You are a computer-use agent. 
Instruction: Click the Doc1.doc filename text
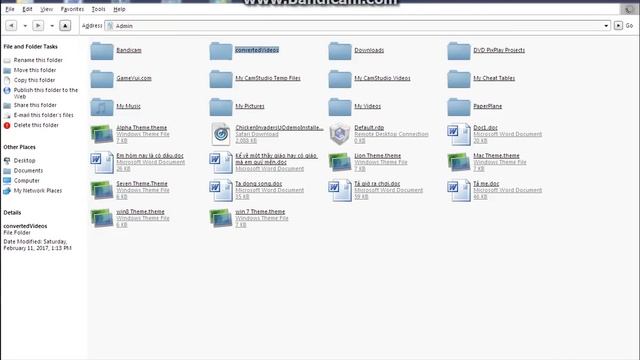click(485, 127)
